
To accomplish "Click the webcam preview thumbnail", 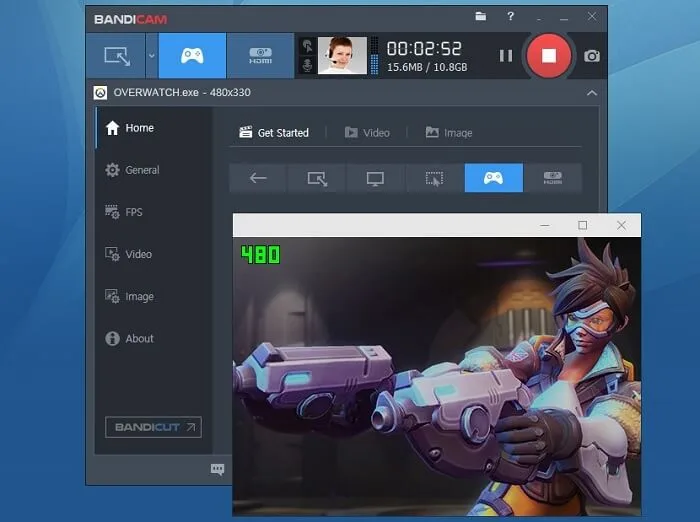I will [342, 55].
